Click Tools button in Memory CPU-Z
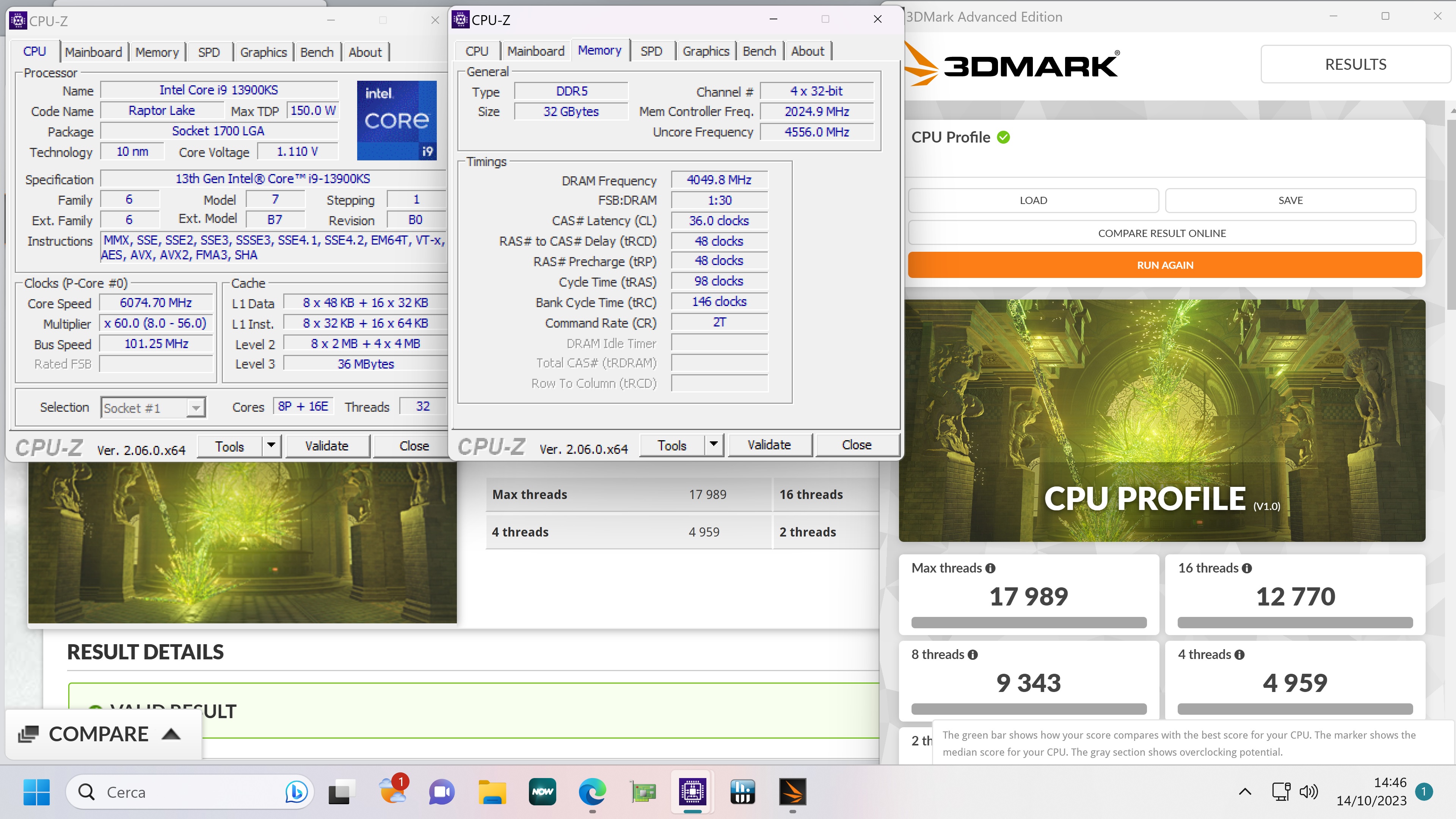1456x819 pixels. (x=673, y=445)
